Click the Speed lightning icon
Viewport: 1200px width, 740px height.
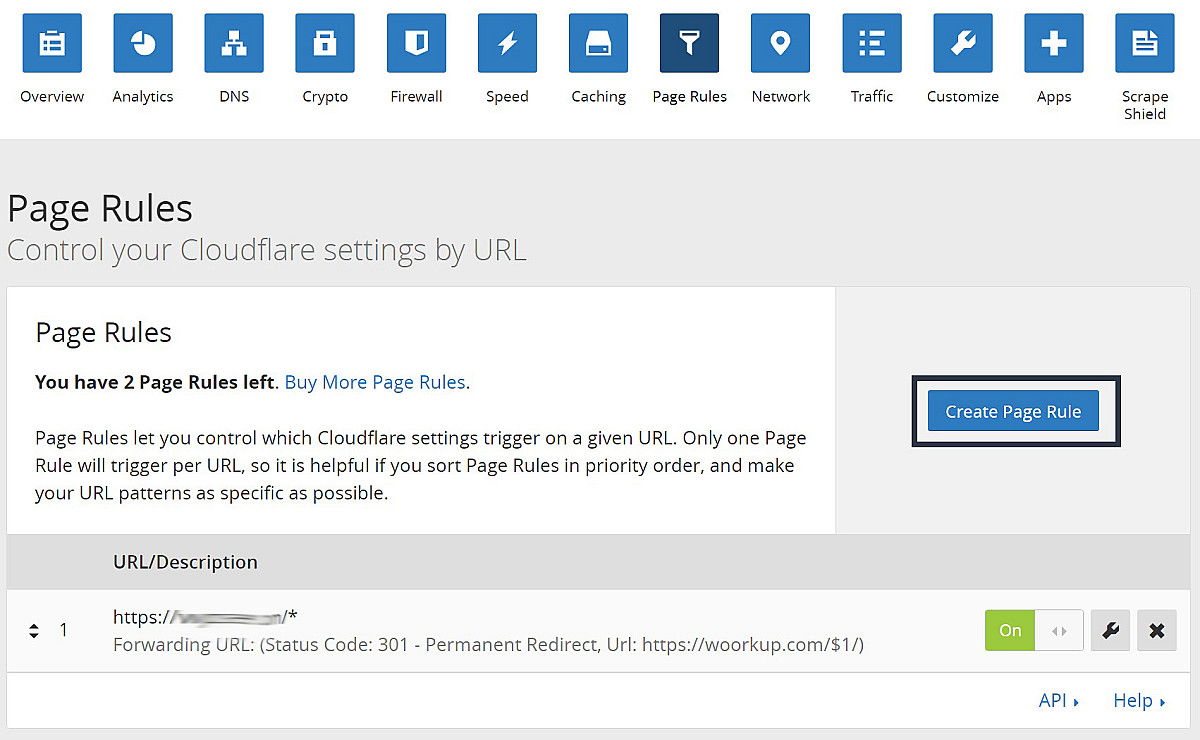coord(507,43)
